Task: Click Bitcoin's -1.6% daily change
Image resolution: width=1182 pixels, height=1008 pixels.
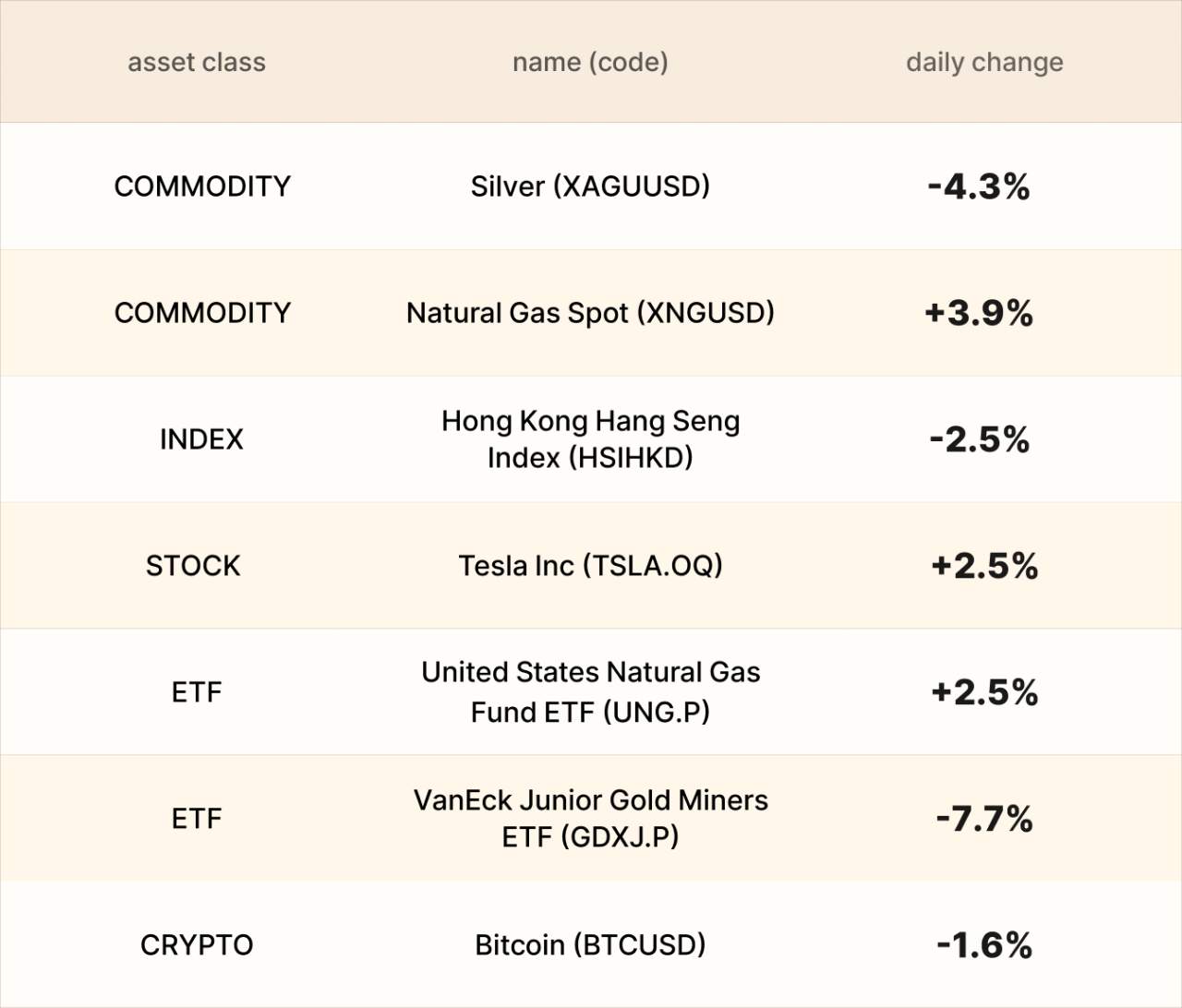Action: (984, 946)
